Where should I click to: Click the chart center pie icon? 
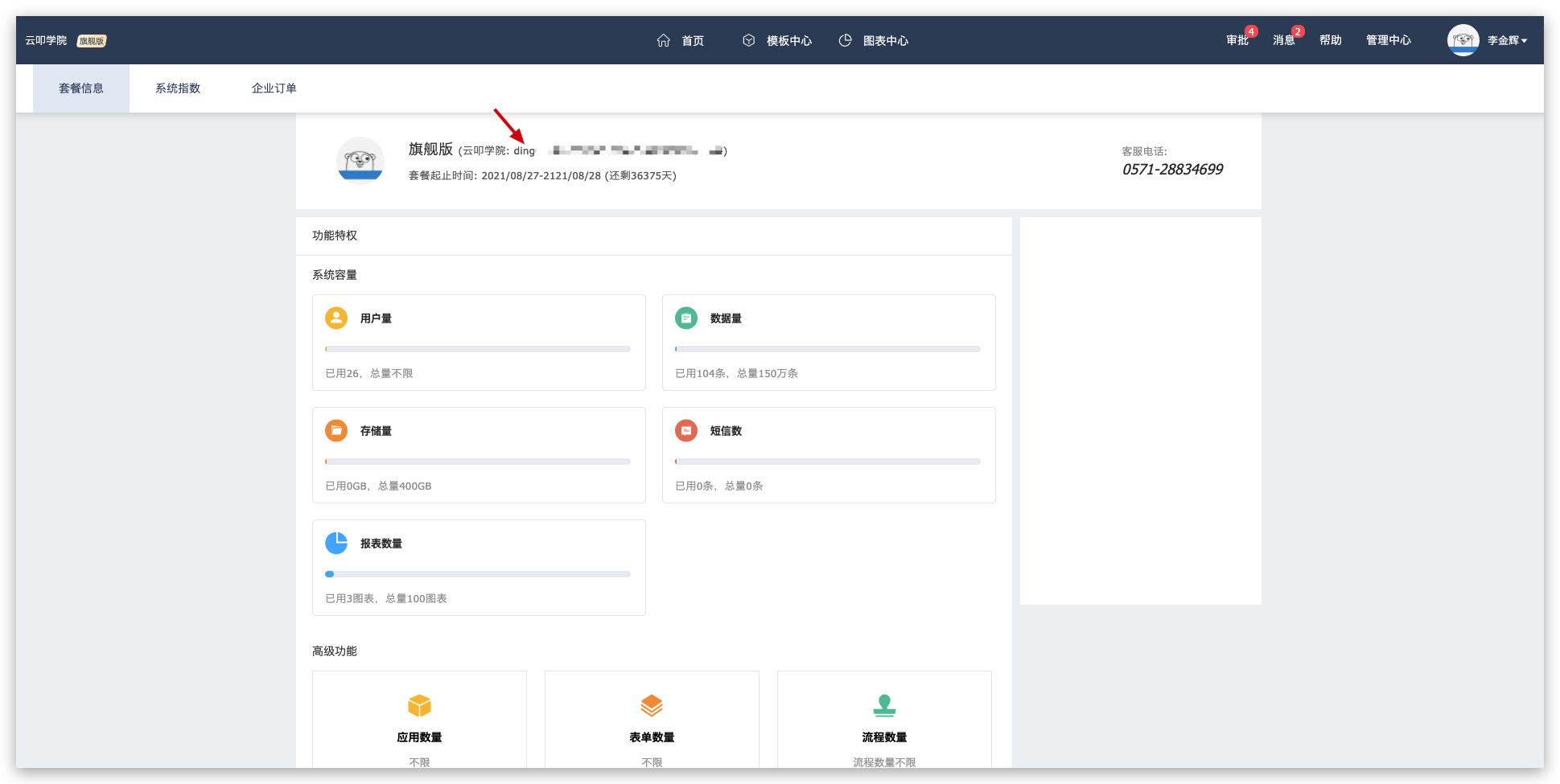(x=845, y=40)
